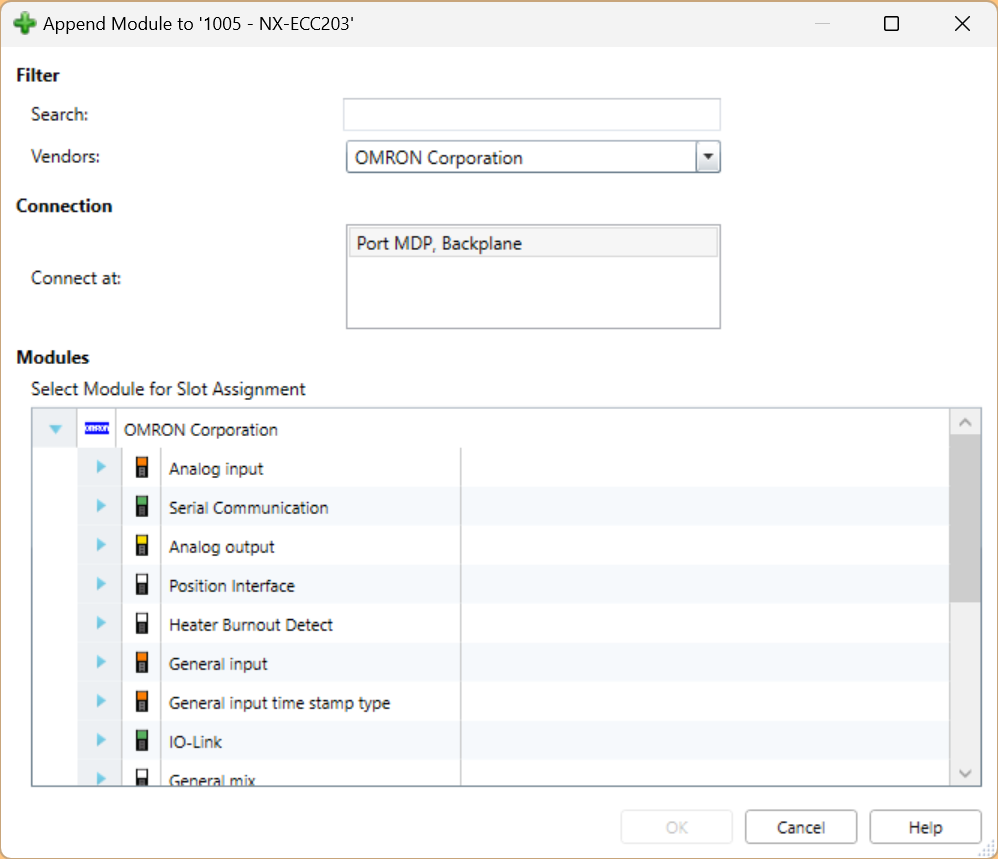Viewport: 998px width, 859px height.
Task: Click the OK button
Action: point(677,827)
